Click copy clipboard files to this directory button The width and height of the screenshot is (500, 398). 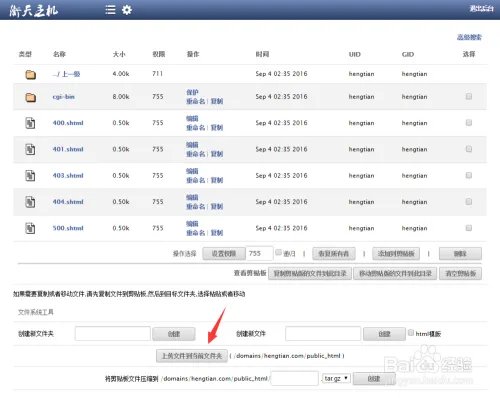tap(310, 274)
